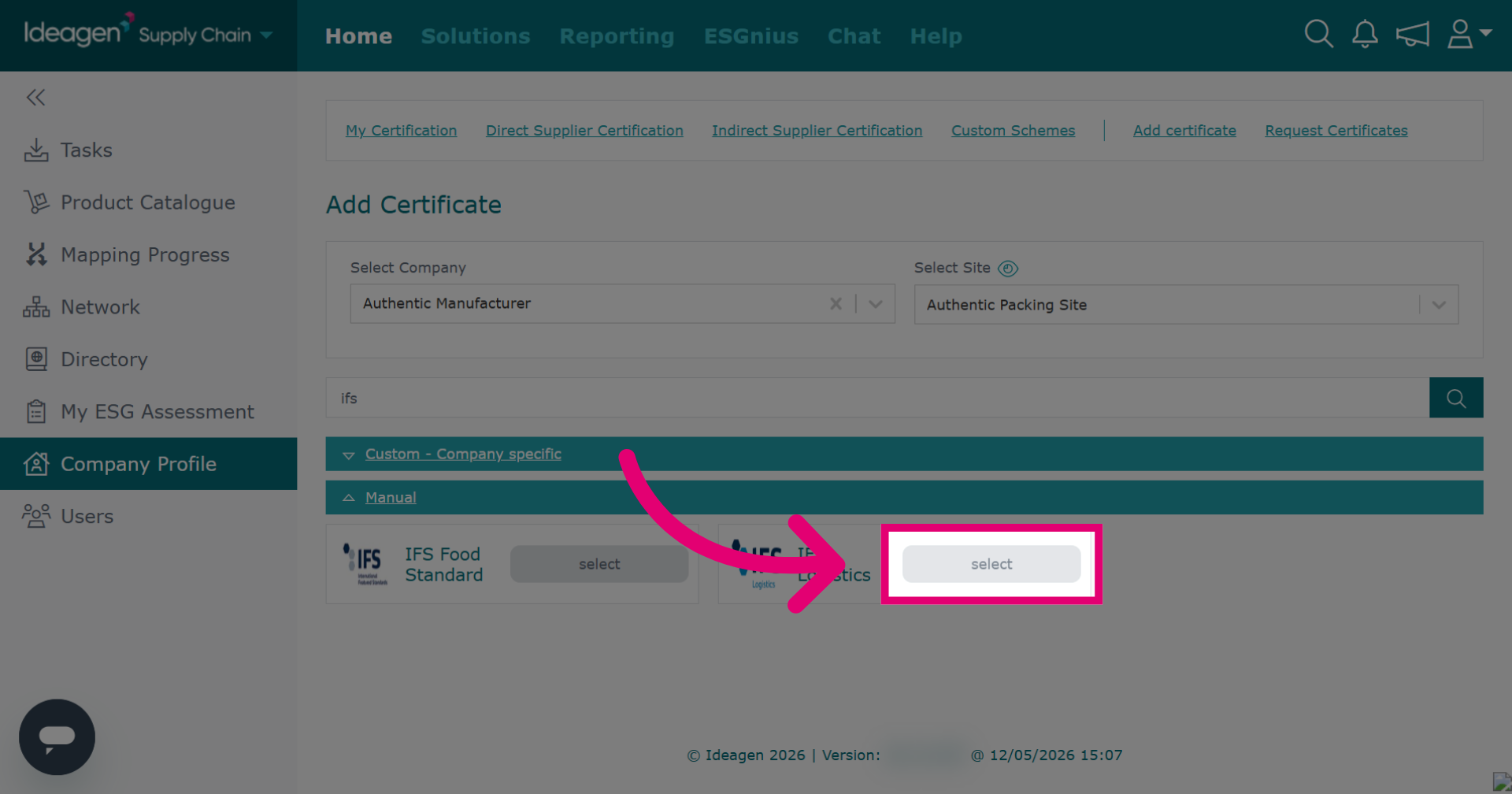Select the IFS Food Standard certificate
Screen dimensions: 1512x794
[599, 564]
